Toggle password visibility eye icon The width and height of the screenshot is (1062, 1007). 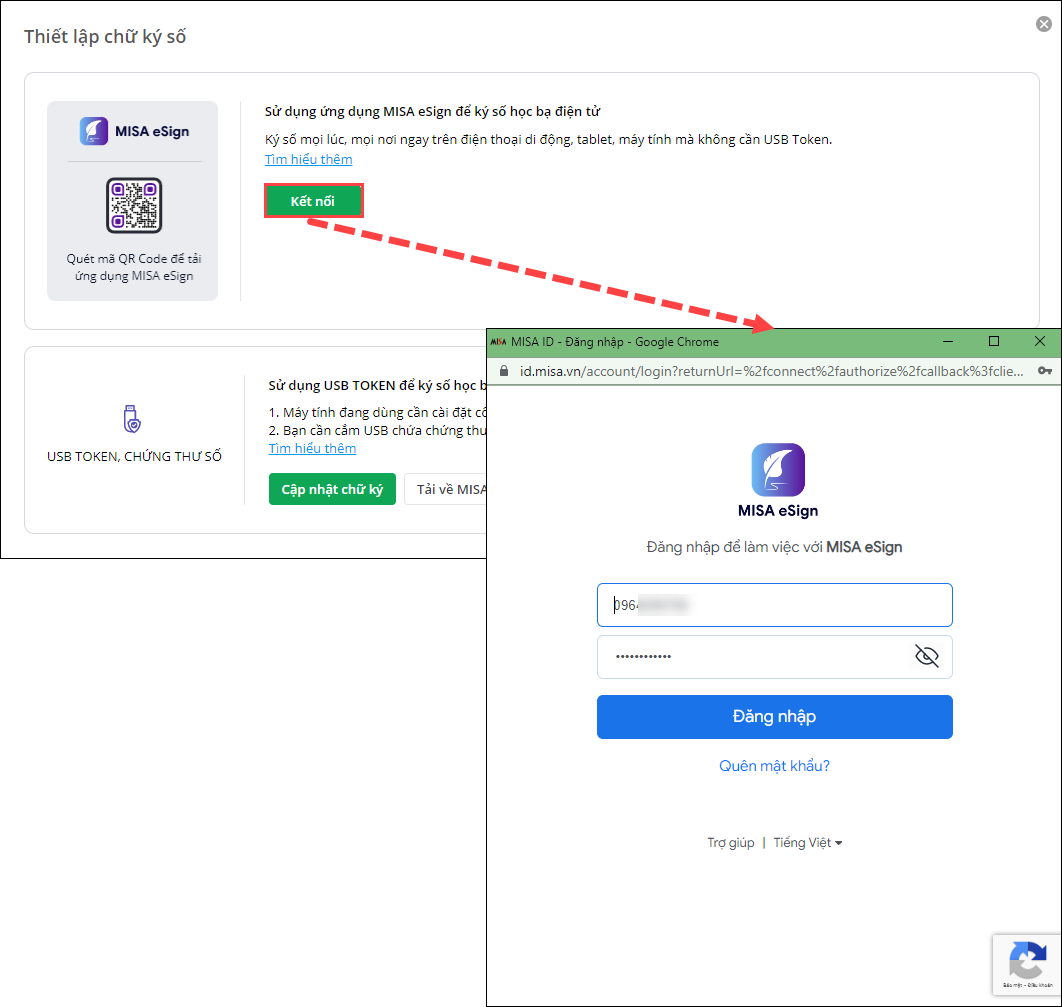pyautogui.click(x=927, y=656)
